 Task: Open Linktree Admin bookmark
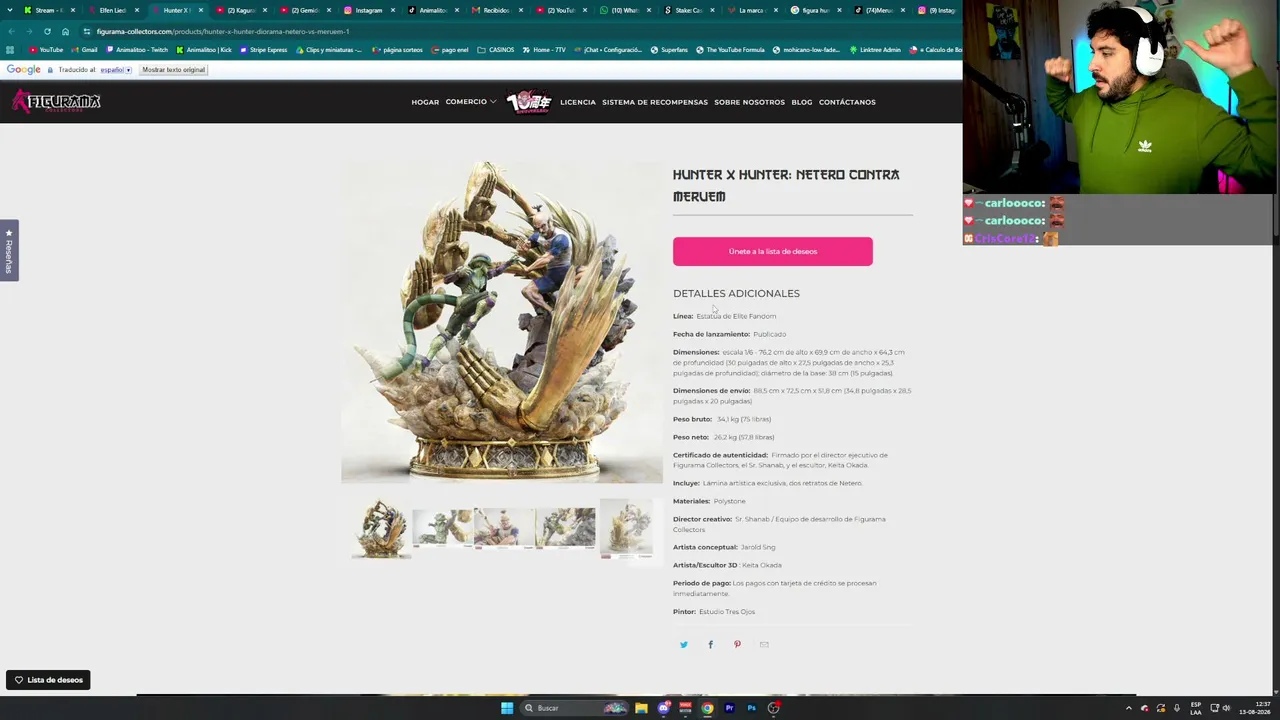pyautogui.click(x=875, y=49)
